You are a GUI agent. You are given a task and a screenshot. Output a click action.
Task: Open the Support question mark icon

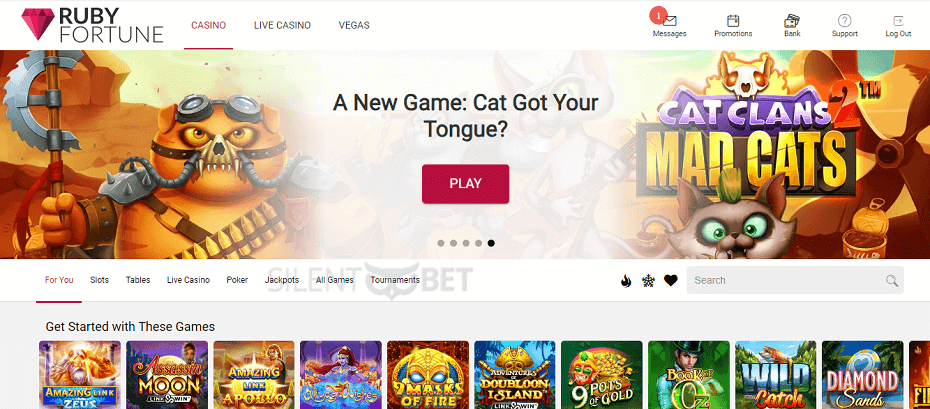(845, 21)
